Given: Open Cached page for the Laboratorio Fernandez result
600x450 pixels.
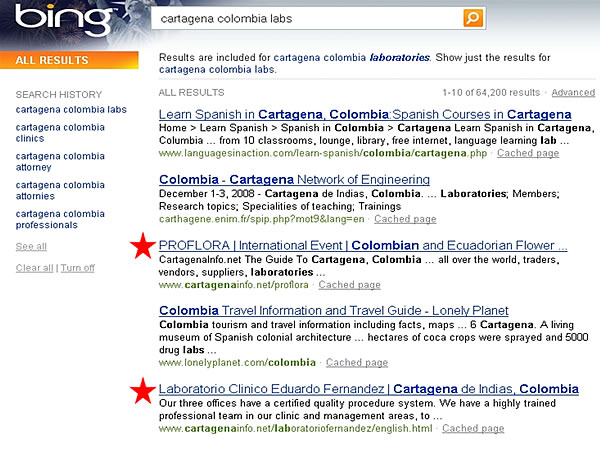Looking at the screenshot, I should pos(473,428).
